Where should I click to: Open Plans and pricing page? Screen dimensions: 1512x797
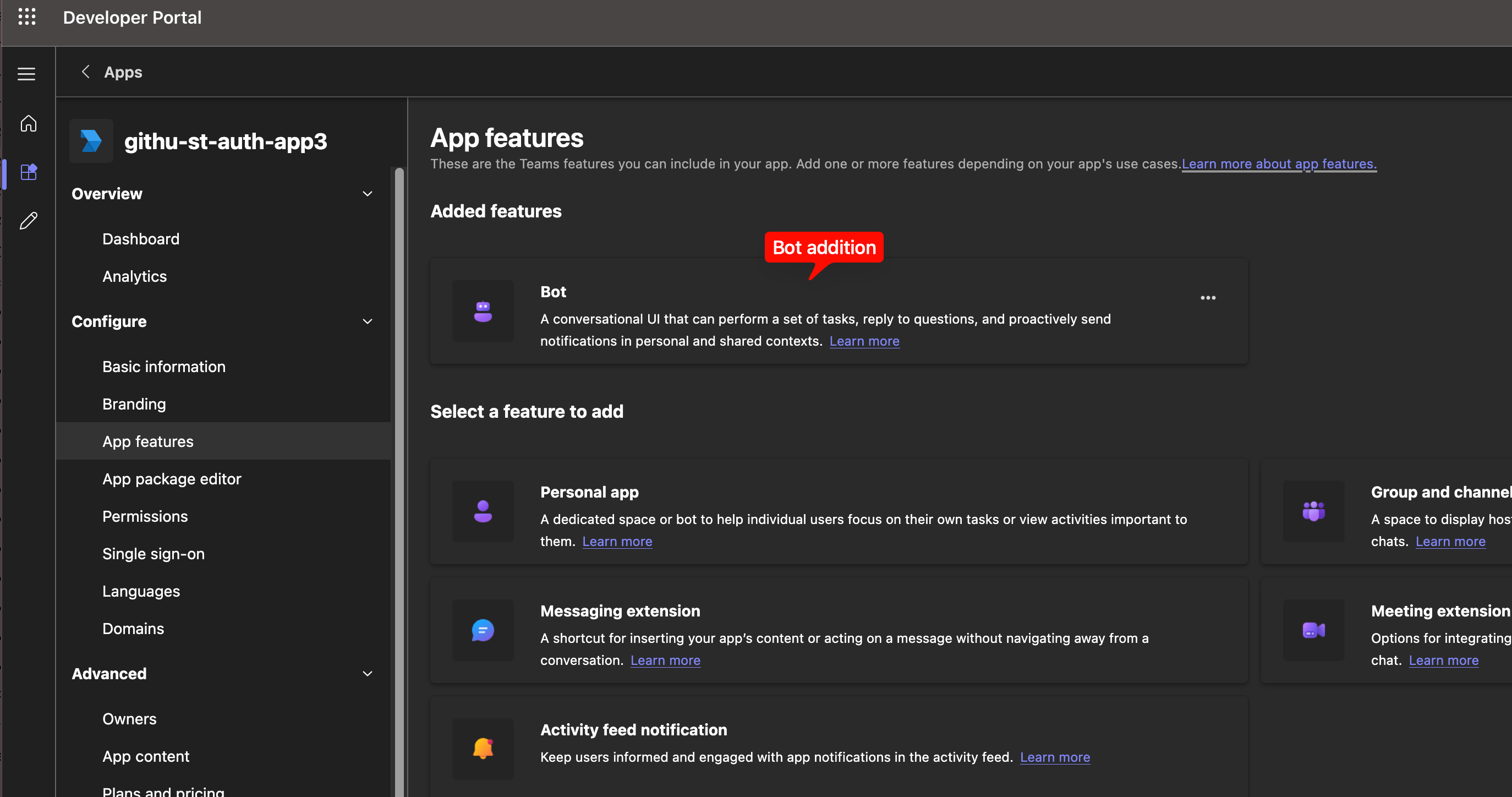coord(163,790)
